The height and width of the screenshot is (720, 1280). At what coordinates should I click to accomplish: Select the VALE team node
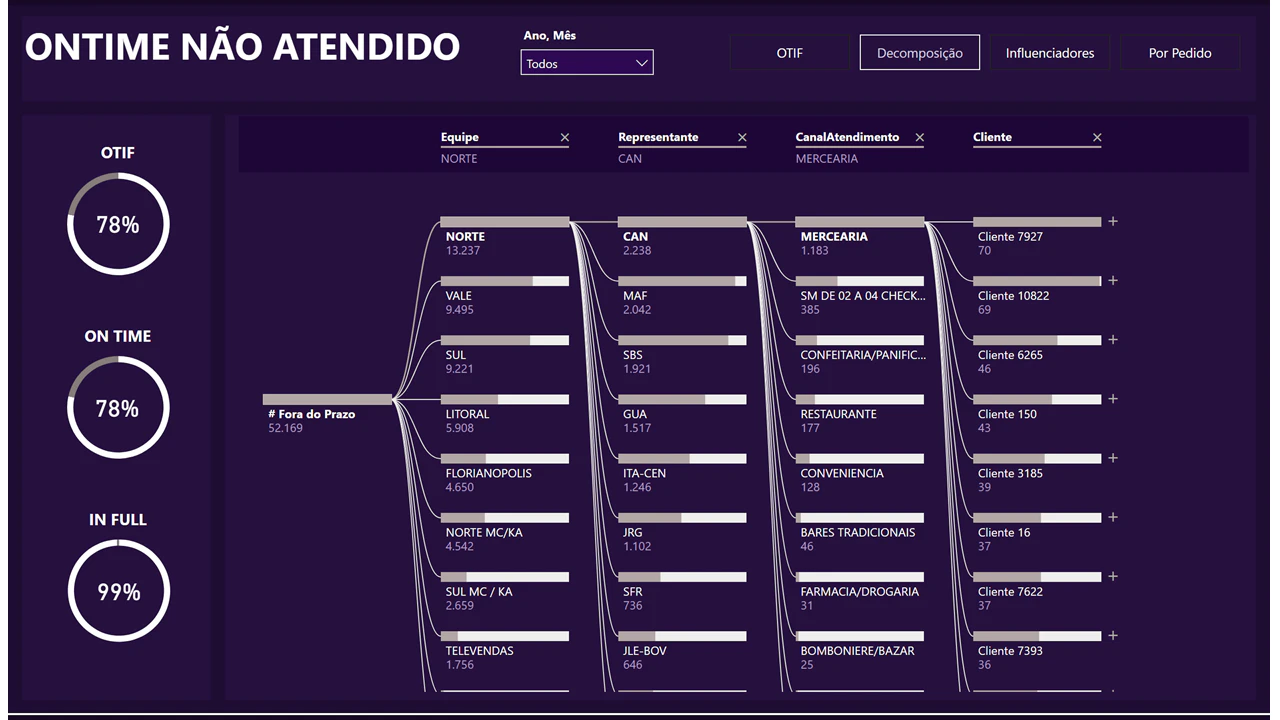[505, 295]
